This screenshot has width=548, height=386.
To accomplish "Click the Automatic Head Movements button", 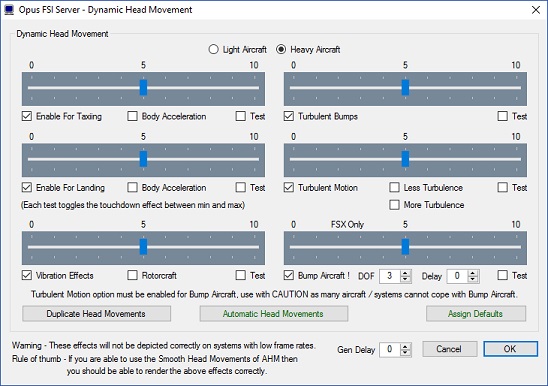I will click(274, 314).
